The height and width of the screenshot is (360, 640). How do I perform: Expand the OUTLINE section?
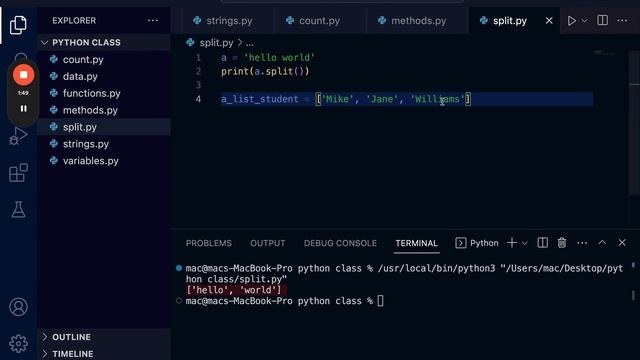[x=71, y=337]
